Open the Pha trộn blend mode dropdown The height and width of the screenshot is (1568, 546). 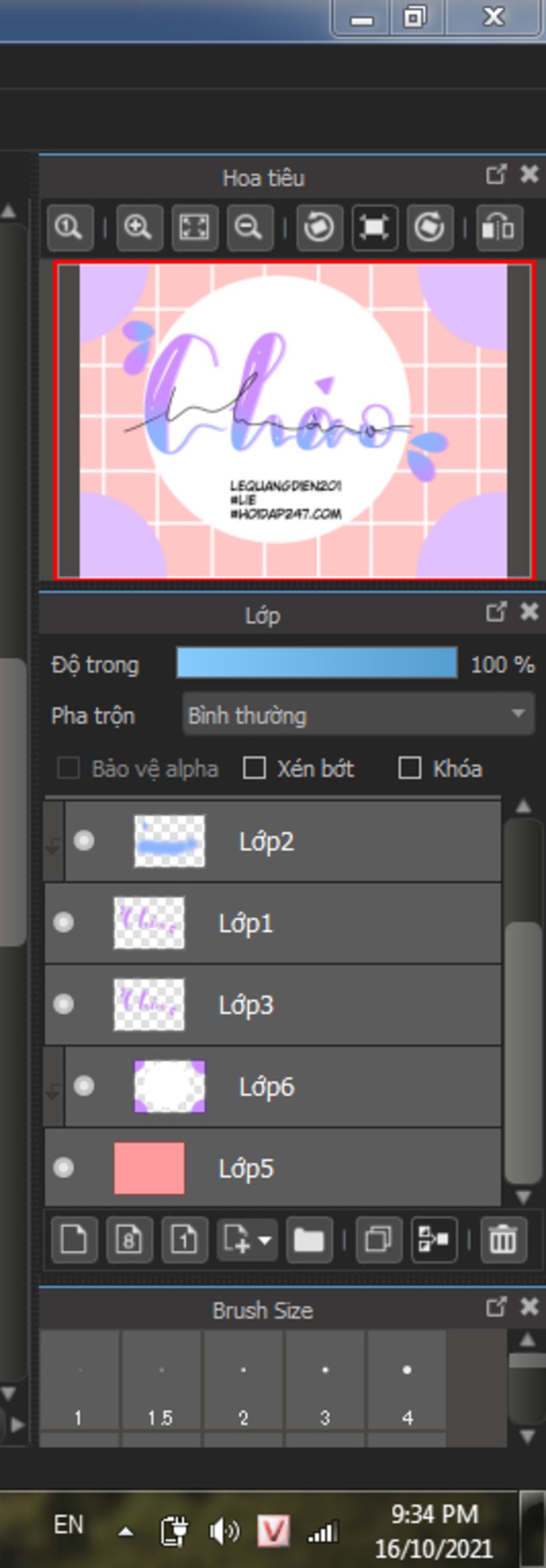tap(358, 715)
